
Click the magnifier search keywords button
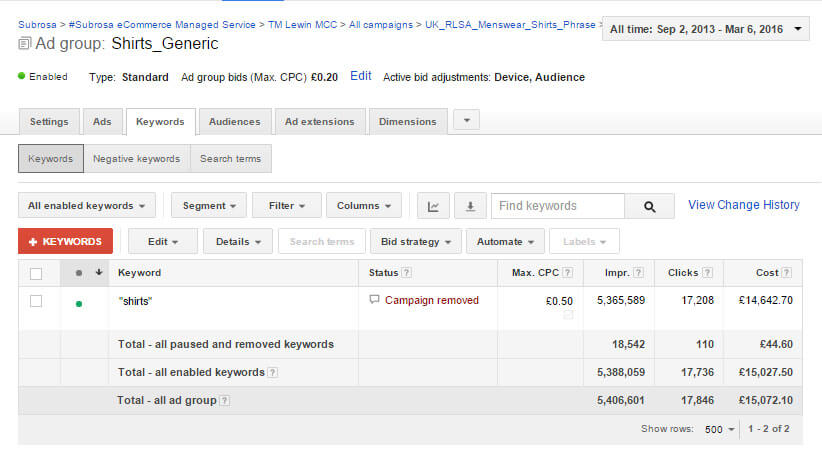click(x=650, y=206)
